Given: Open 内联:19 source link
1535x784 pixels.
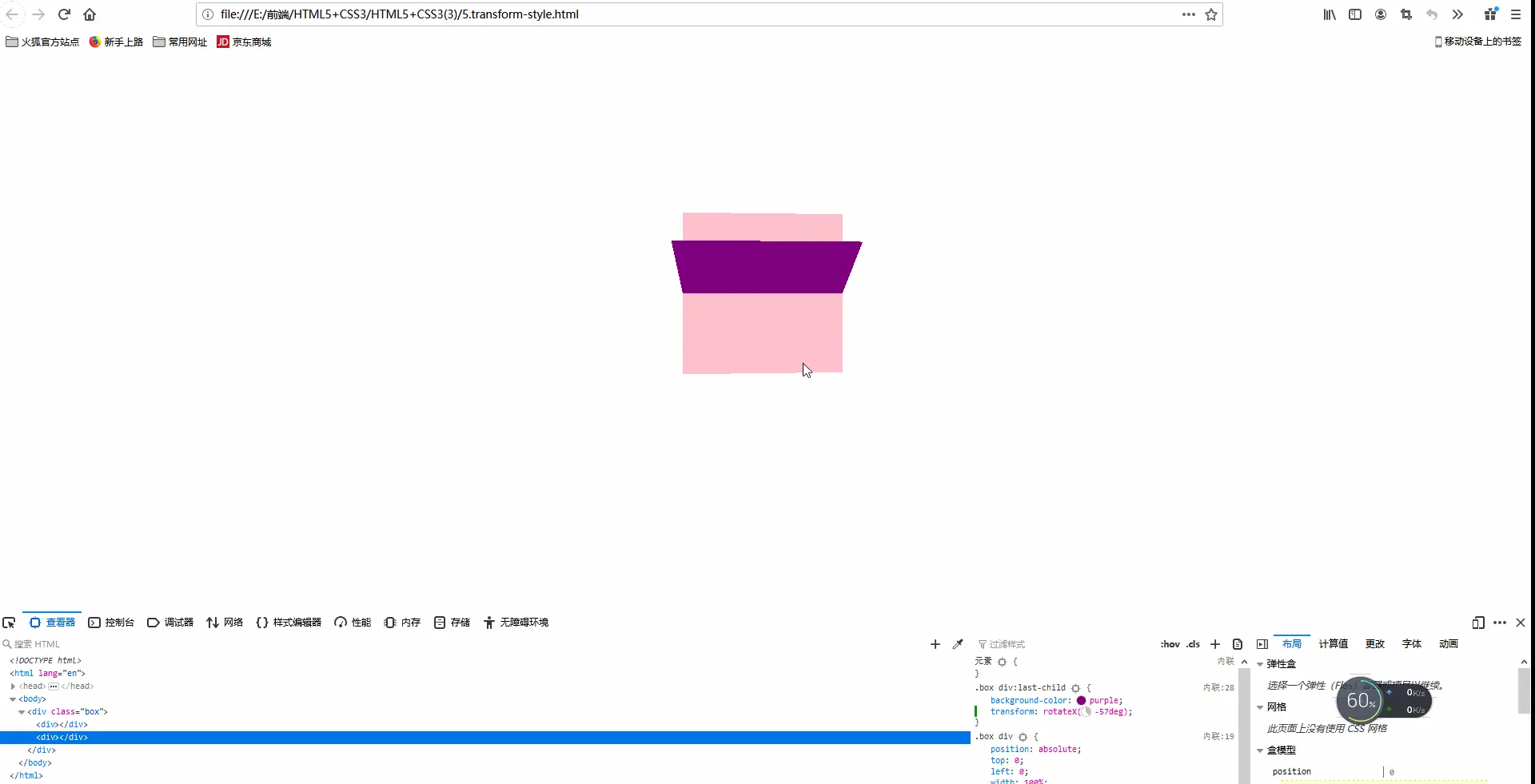Looking at the screenshot, I should (1218, 736).
